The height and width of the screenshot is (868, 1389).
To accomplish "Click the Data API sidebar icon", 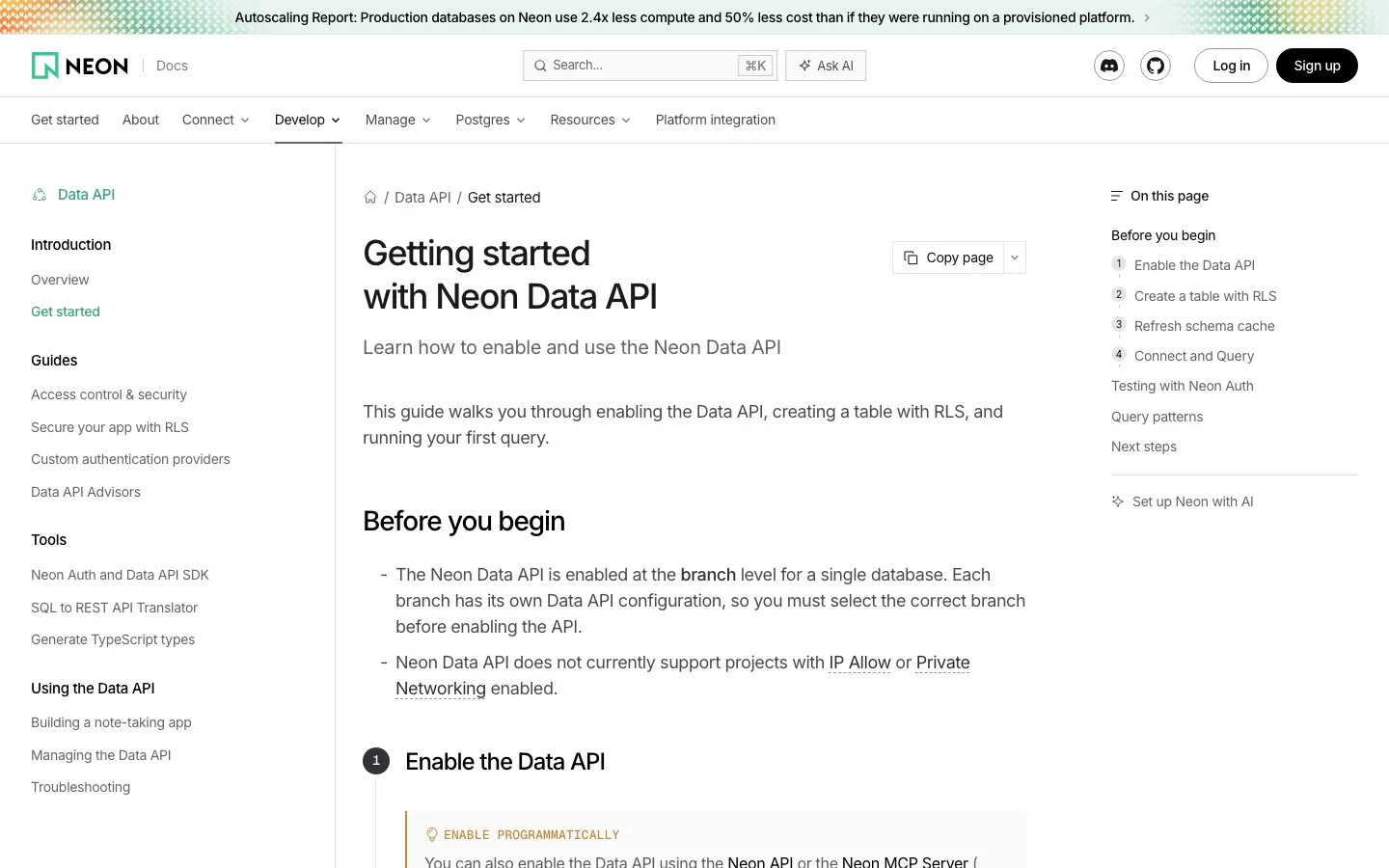I will [40, 195].
